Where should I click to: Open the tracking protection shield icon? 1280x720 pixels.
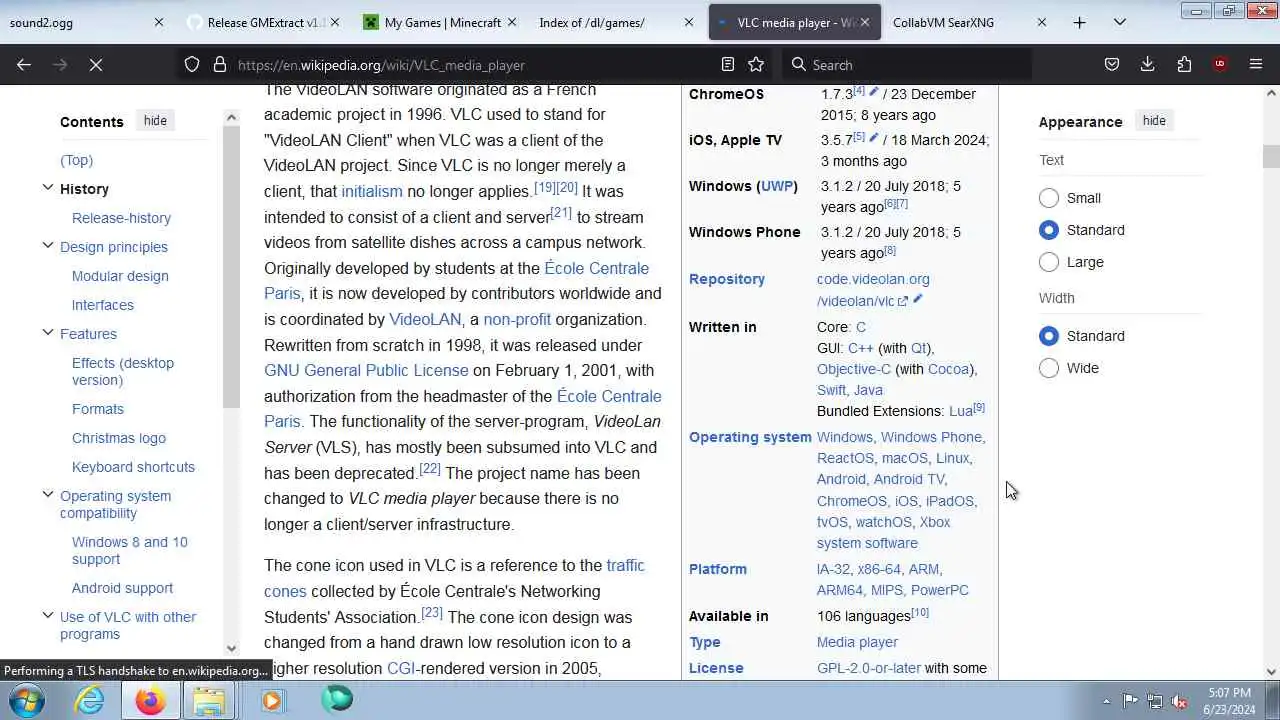[192, 64]
